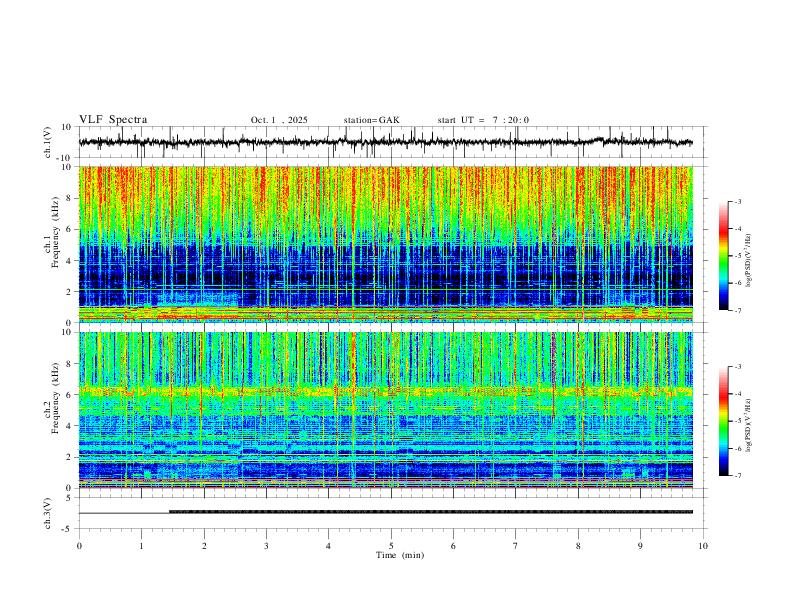Select the date text "Oct. 1 , 2025"
792x612 pixels.
tap(279, 120)
